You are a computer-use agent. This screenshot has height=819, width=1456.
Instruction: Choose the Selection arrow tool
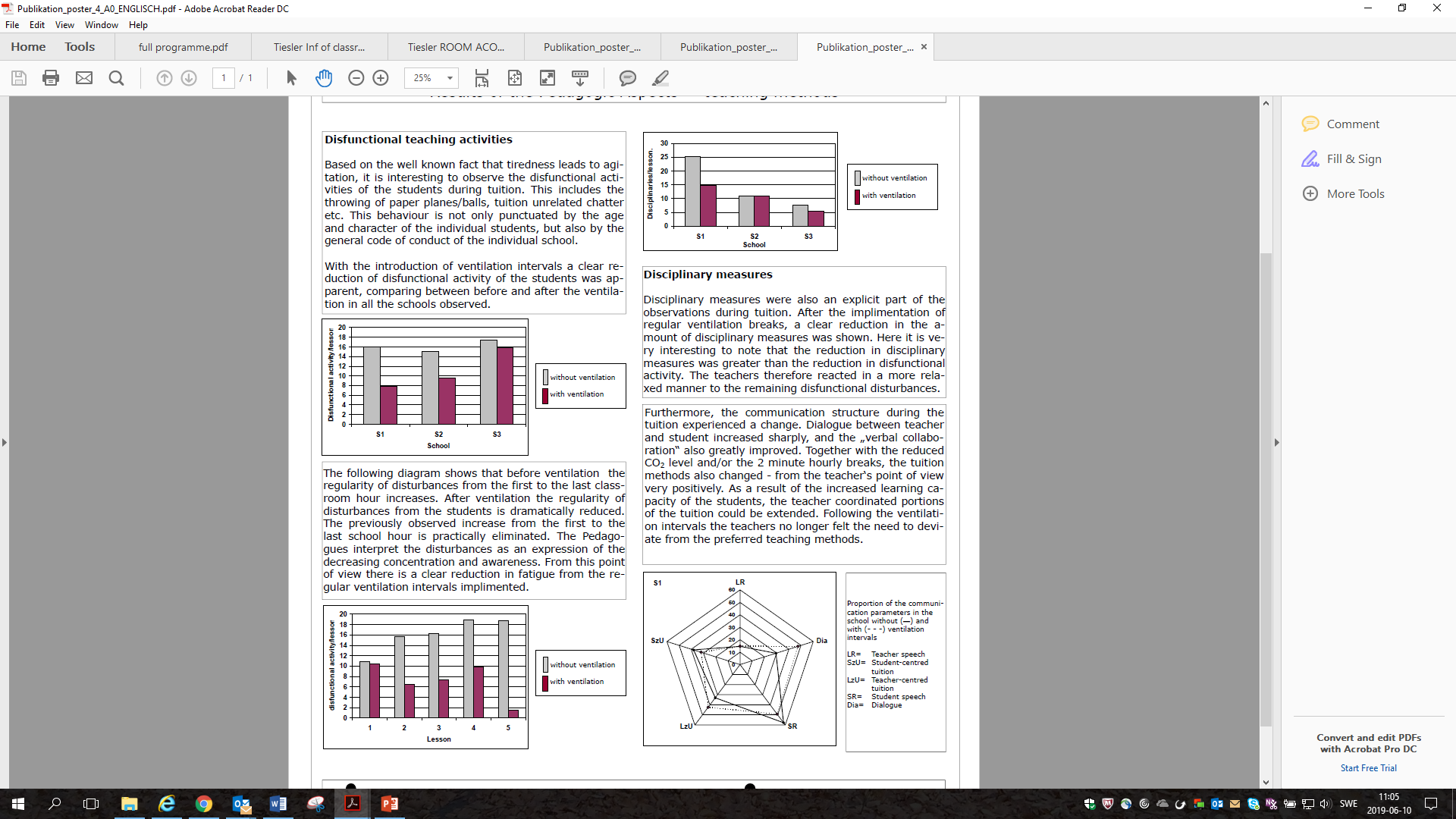291,78
